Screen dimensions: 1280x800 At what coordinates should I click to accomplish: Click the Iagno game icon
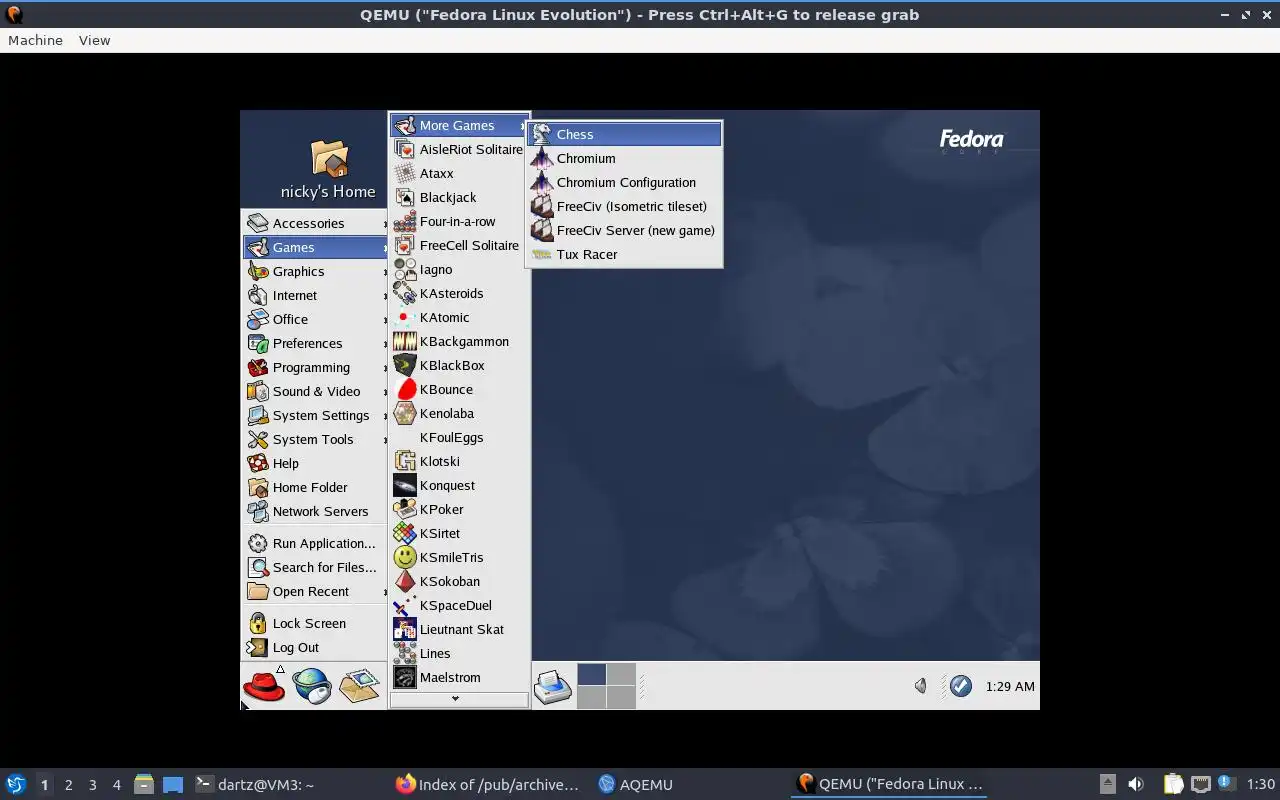pos(405,269)
